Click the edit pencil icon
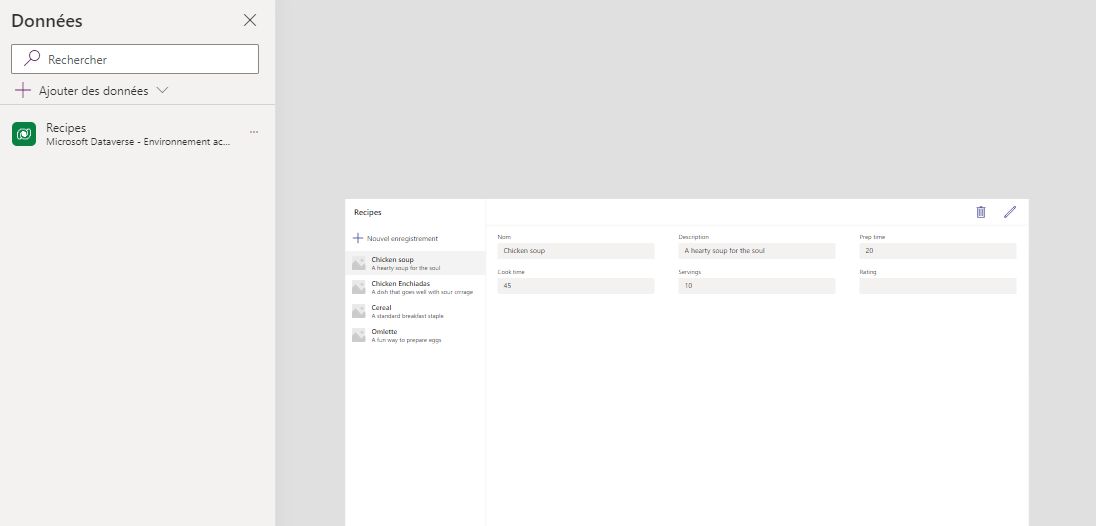This screenshot has width=1096, height=526. [1010, 212]
